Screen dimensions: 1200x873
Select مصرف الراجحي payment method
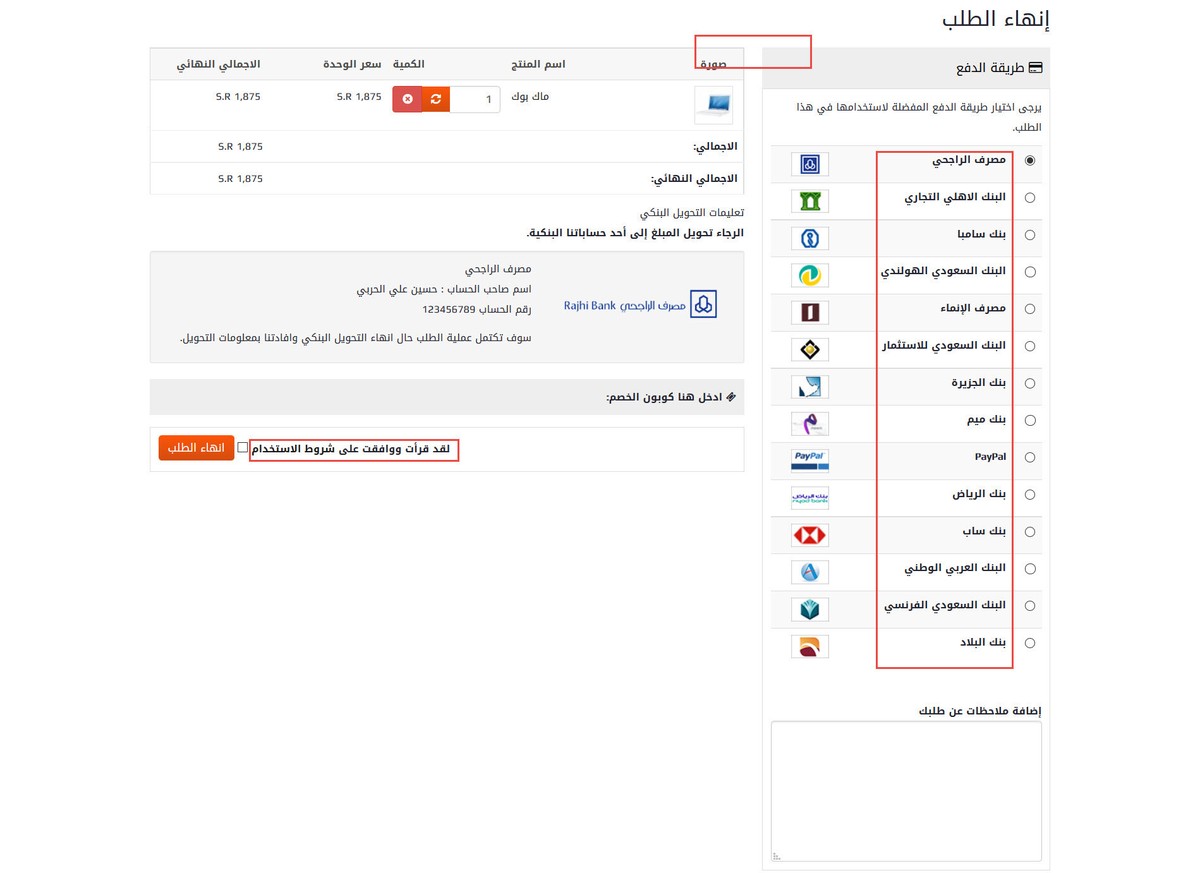(x=1029, y=159)
